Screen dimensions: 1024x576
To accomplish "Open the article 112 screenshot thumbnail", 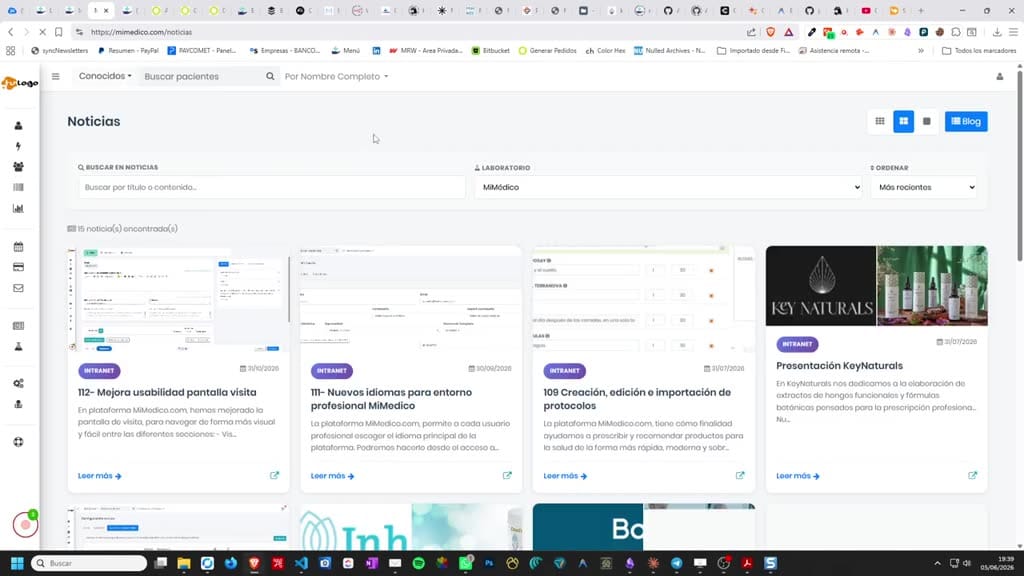I will (x=178, y=299).
